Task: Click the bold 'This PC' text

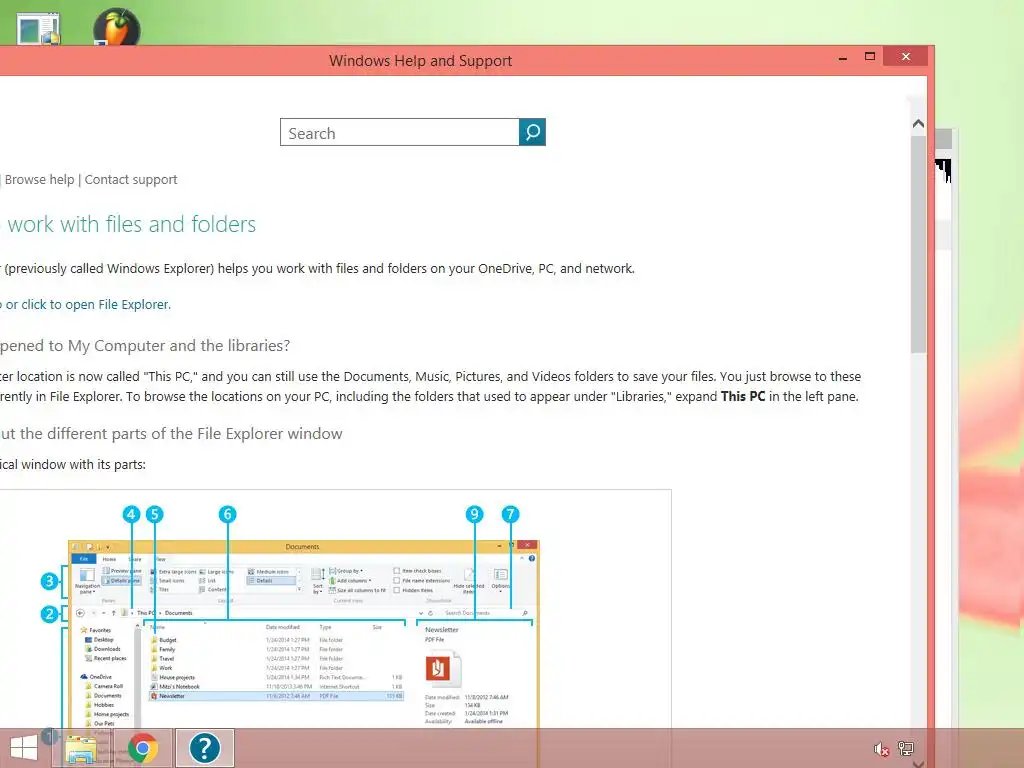Action: click(x=743, y=396)
